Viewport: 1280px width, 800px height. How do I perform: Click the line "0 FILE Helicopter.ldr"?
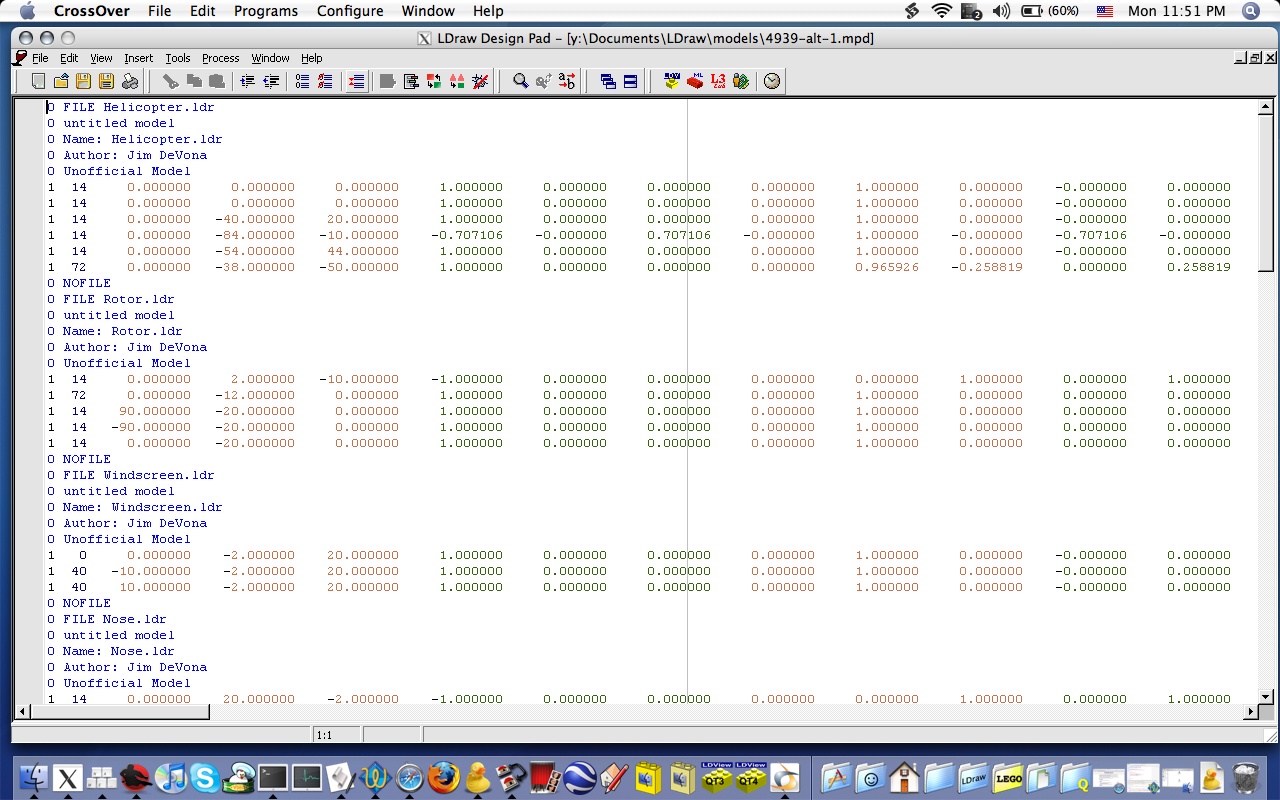click(131, 107)
